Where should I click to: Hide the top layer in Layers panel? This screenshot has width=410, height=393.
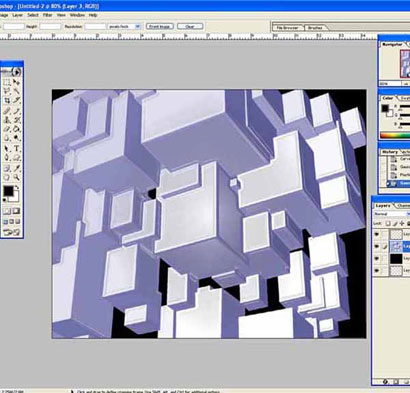[x=377, y=234]
